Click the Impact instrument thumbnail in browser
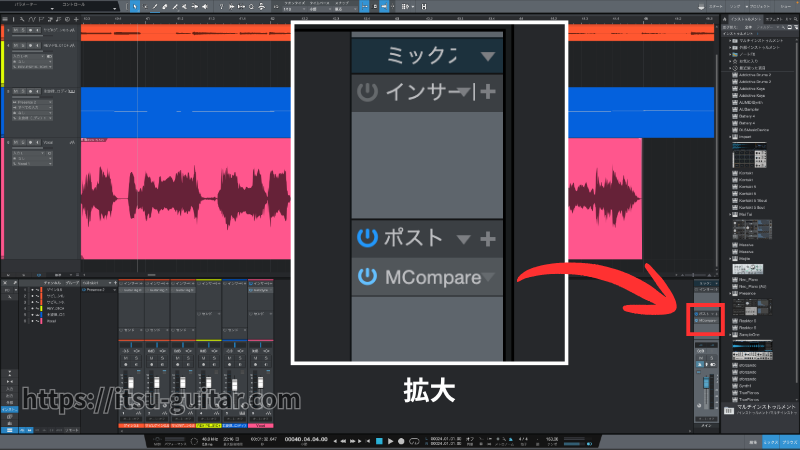The image size is (800, 450). pyautogui.click(x=749, y=155)
